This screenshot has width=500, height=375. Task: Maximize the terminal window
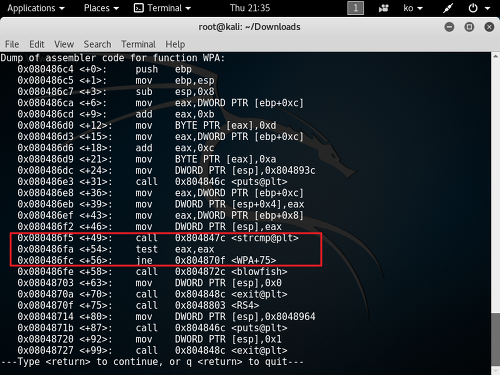(469, 27)
